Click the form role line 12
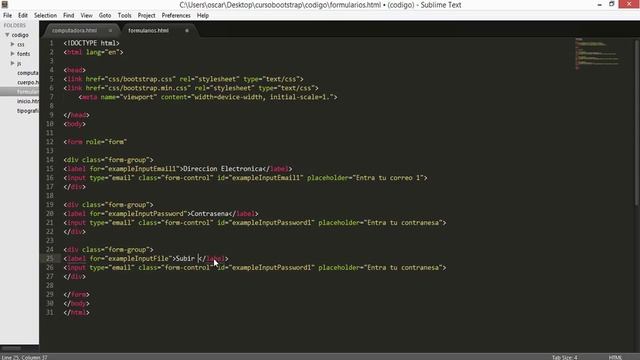The image size is (640, 360). click(95, 142)
